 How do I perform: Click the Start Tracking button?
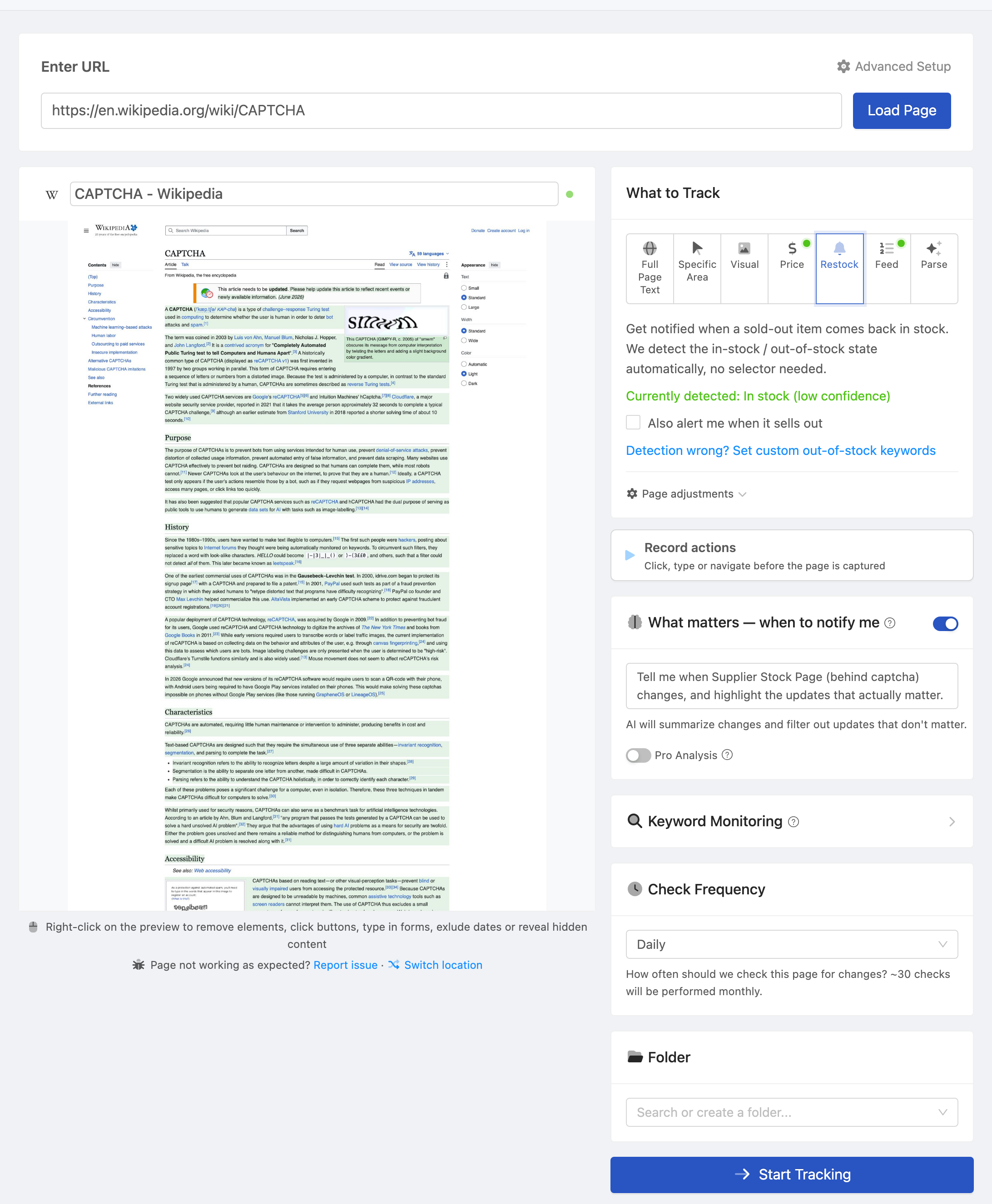click(791, 1174)
